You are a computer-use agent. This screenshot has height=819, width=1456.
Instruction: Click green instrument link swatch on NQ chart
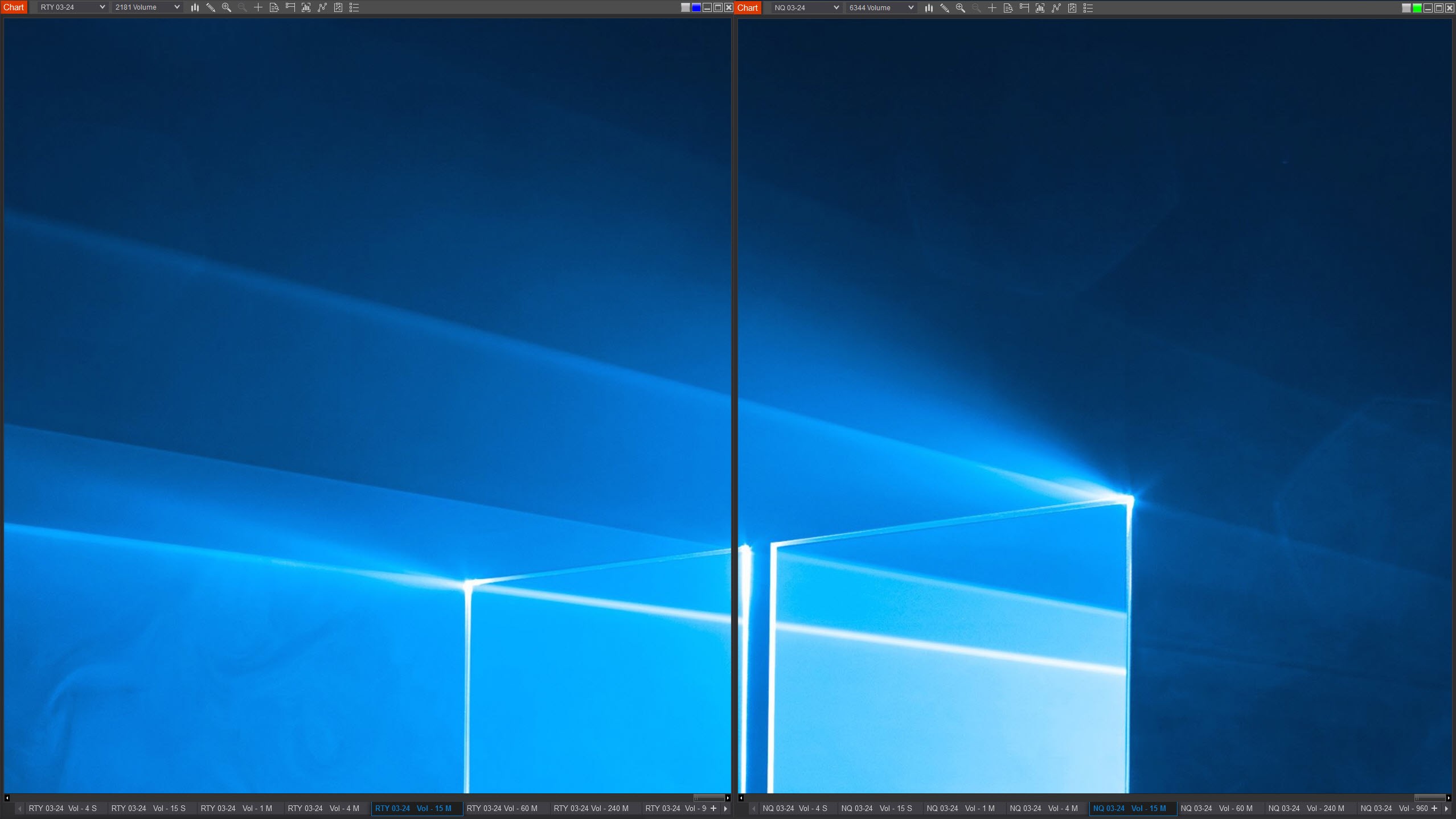(x=1417, y=8)
